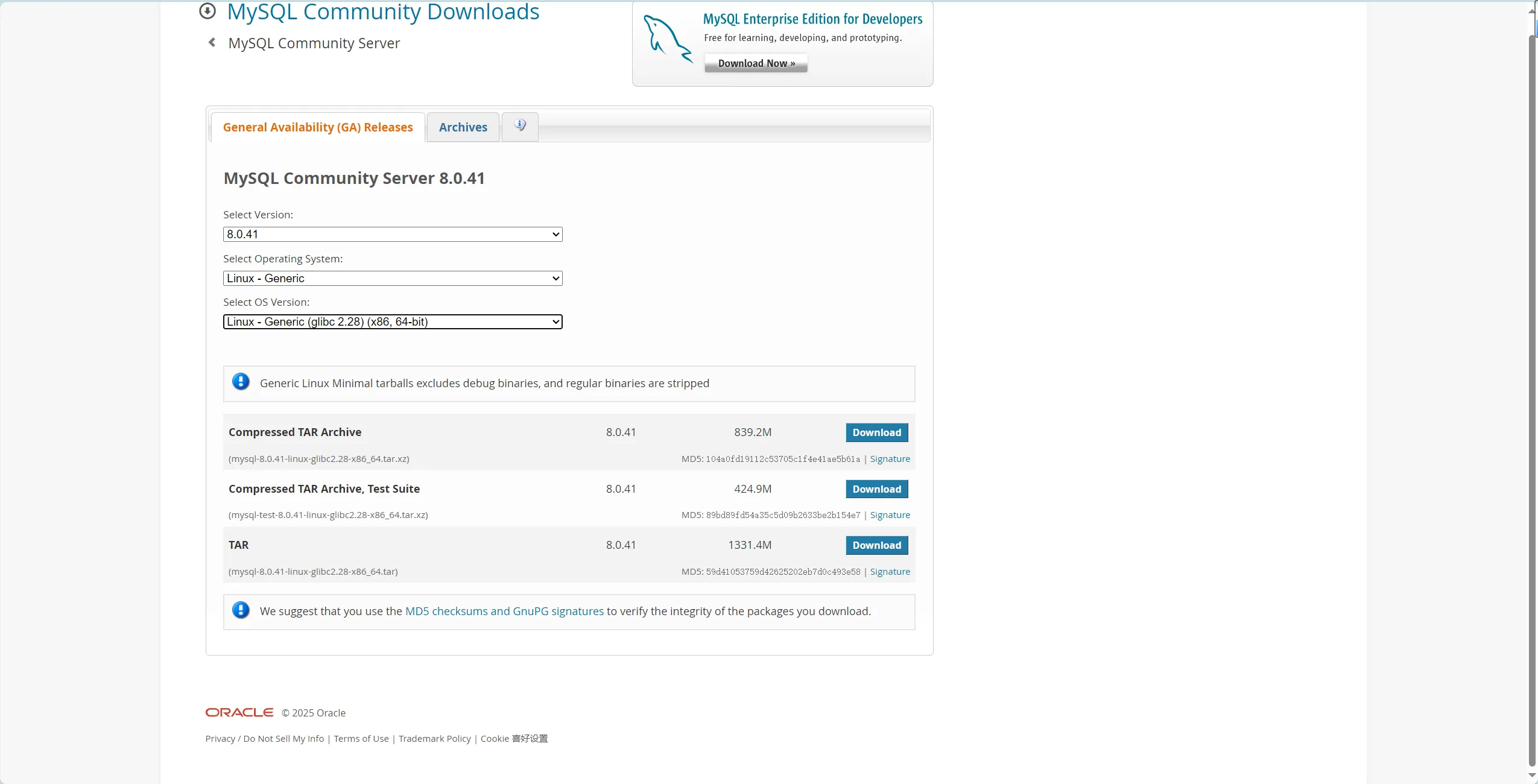Open the Terms of Use footer link
The image size is (1538, 784).
pyautogui.click(x=361, y=739)
